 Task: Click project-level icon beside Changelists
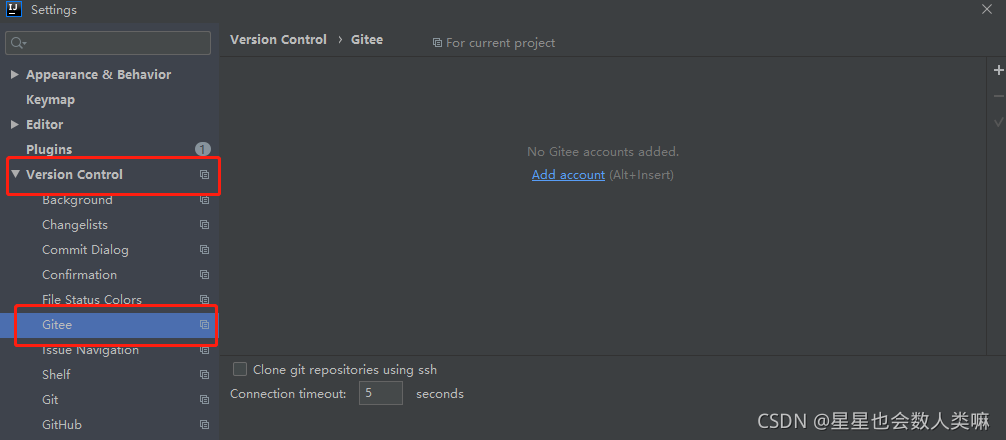205,224
